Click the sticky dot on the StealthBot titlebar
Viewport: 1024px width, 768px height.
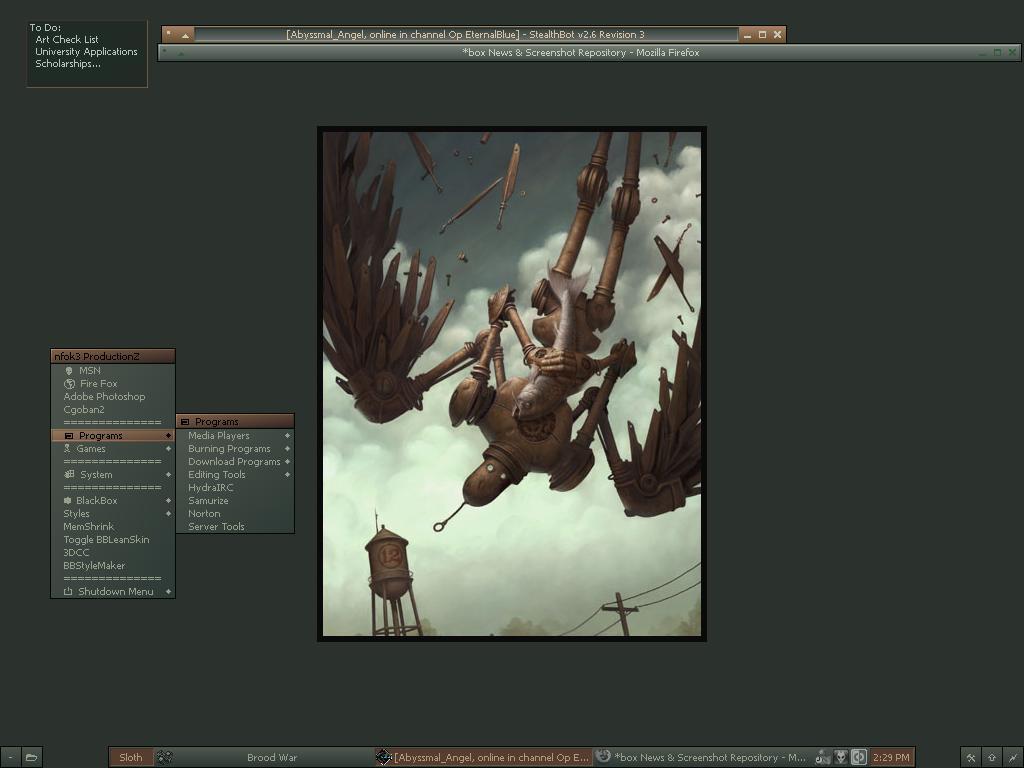pyautogui.click(x=169, y=33)
